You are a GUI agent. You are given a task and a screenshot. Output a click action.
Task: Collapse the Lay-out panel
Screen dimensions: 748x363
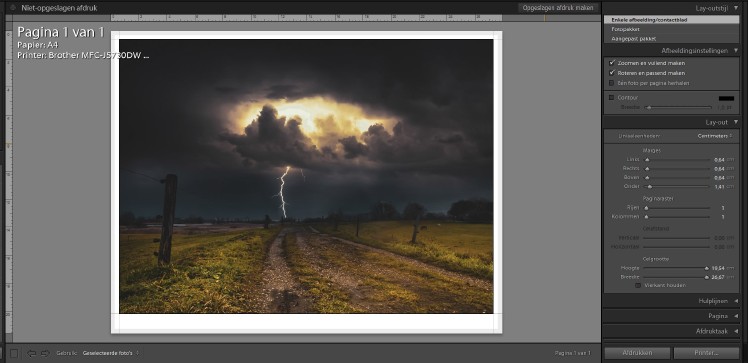click(736, 122)
